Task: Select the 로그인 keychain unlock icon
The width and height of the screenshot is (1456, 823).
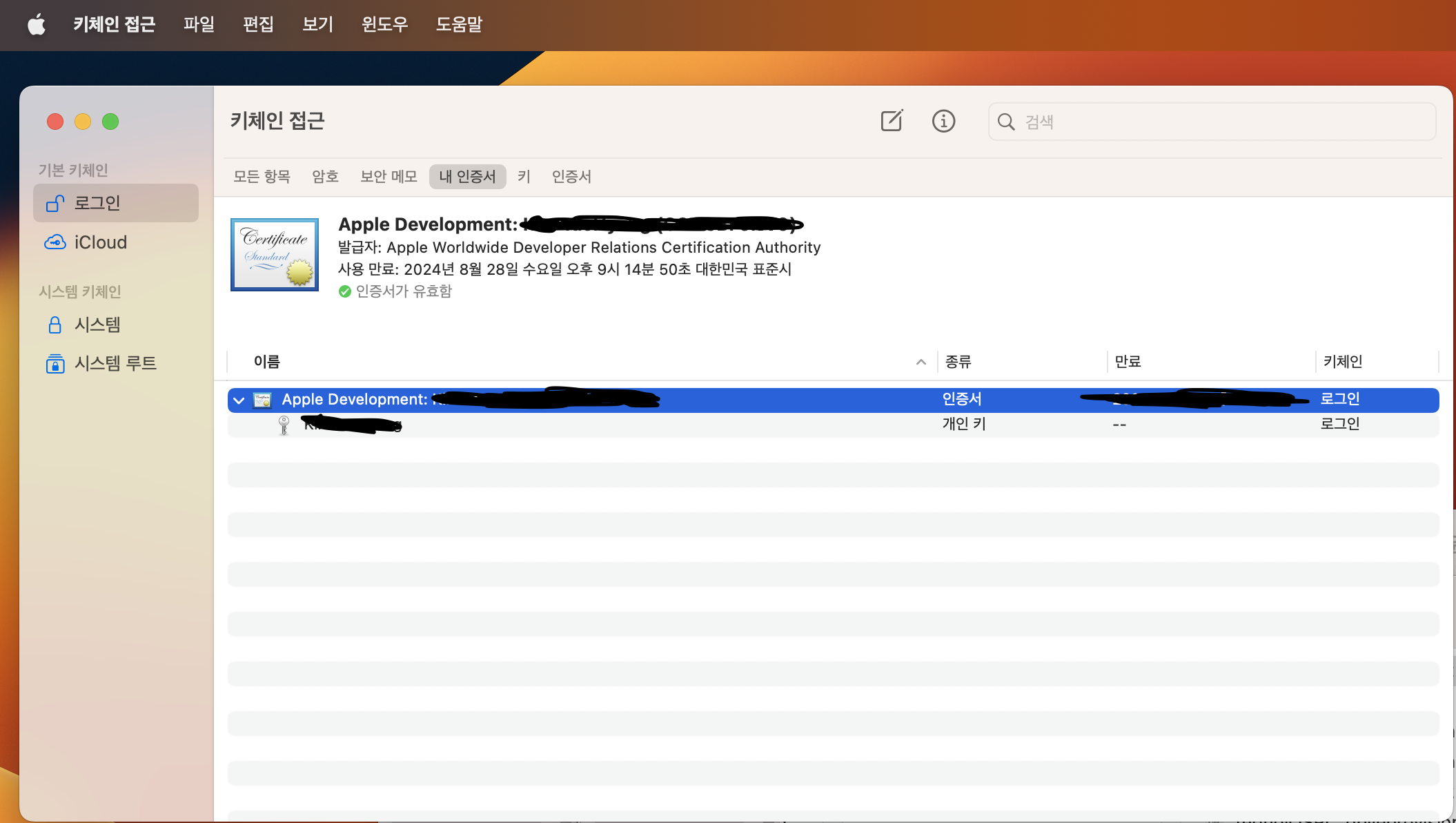Action: (55, 203)
